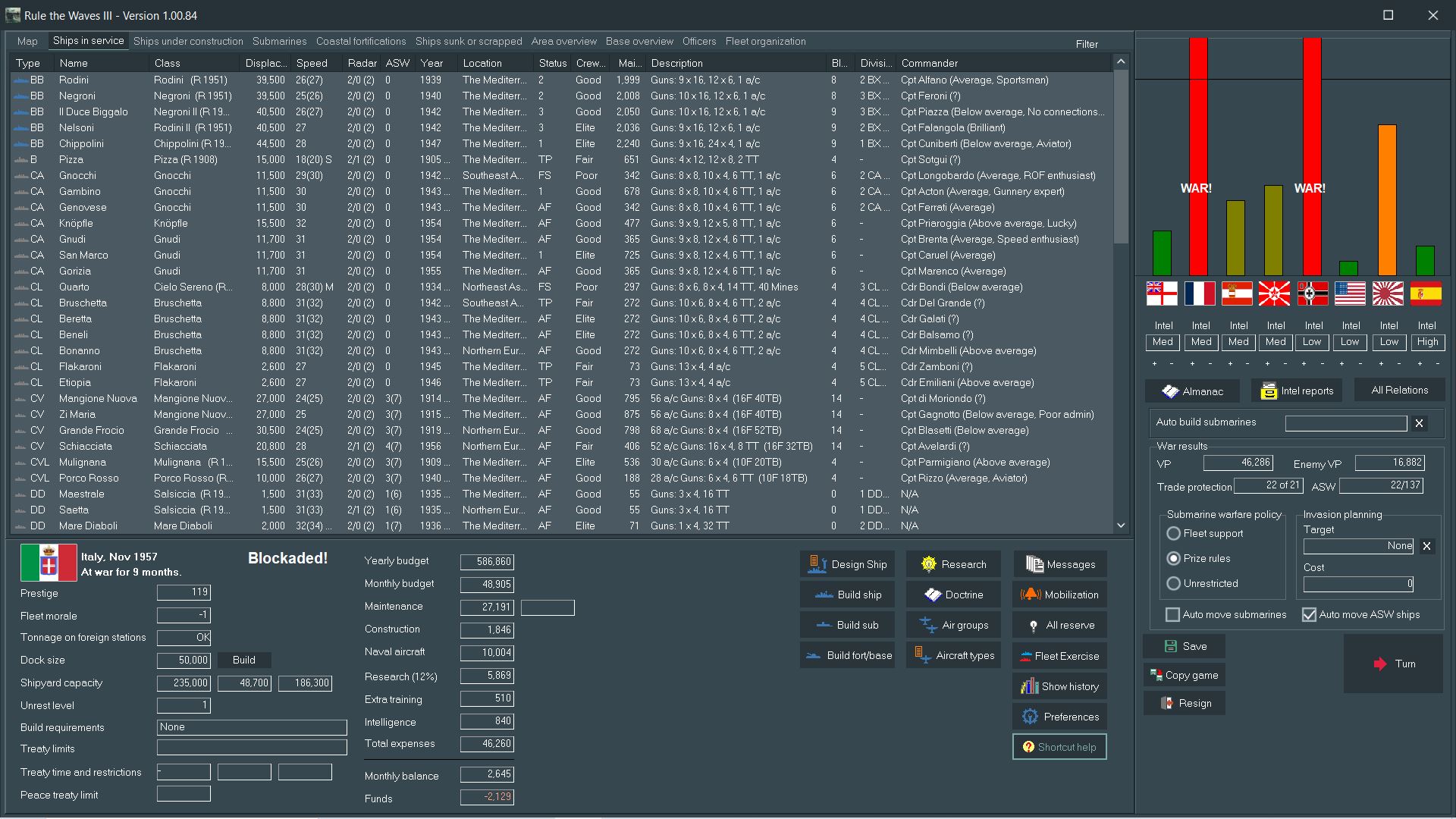Click the red Germany WAR bar
Image resolution: width=1456 pixels, height=819 pixels.
1312,156
